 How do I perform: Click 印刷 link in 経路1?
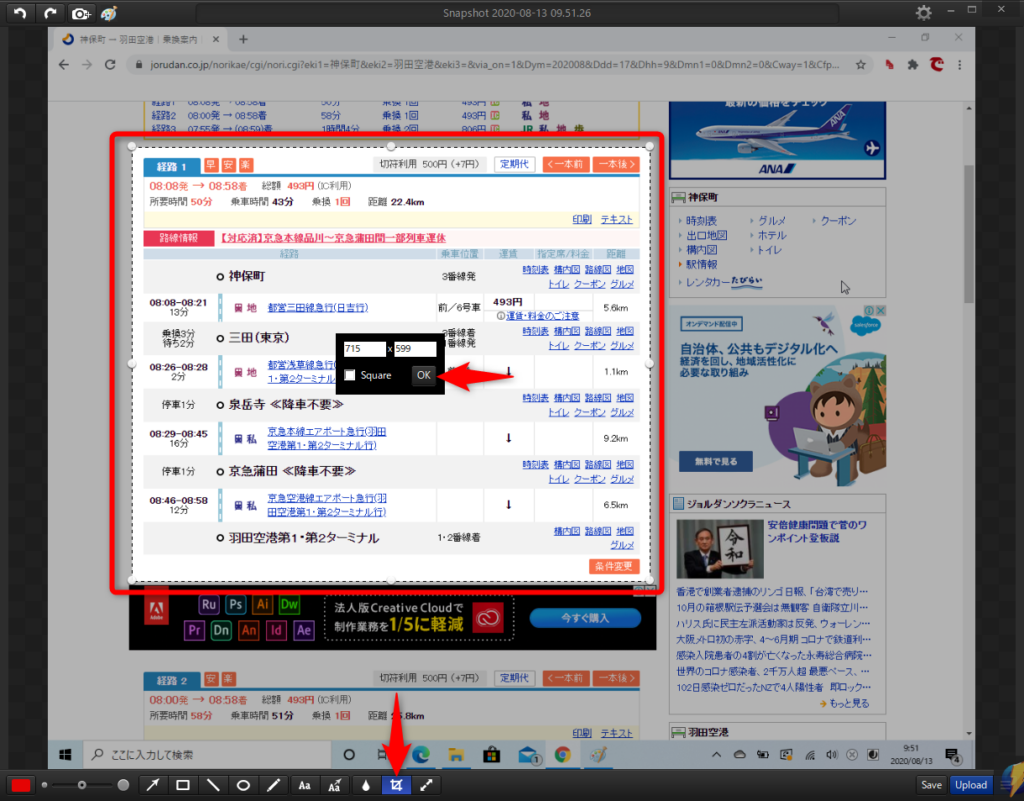click(x=581, y=219)
